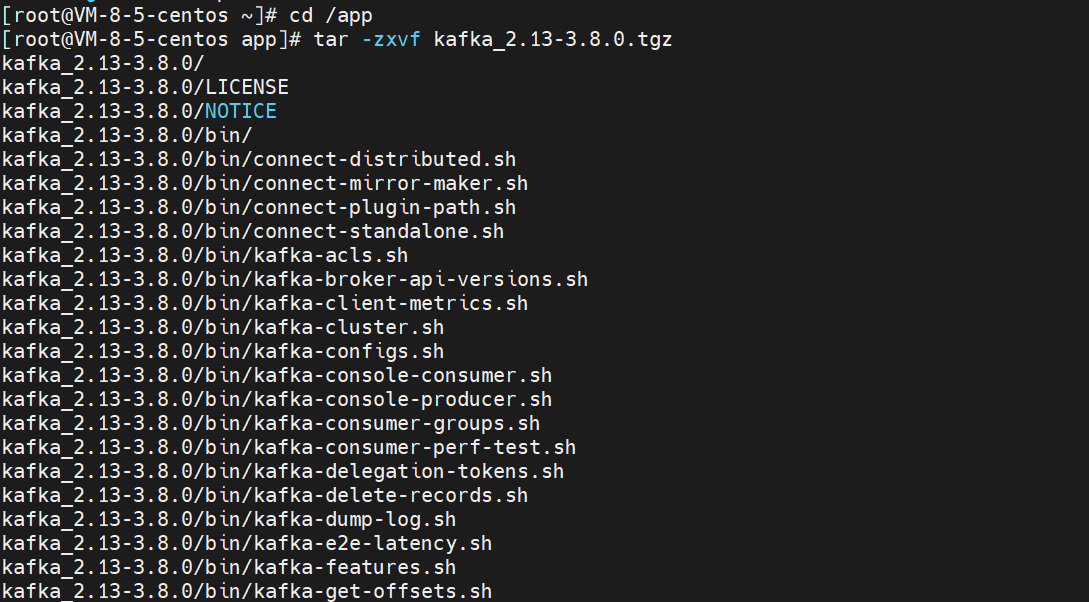Viewport: 1089px width, 602px height.
Task: Click the connect-standalone.sh entry
Action: (253, 231)
